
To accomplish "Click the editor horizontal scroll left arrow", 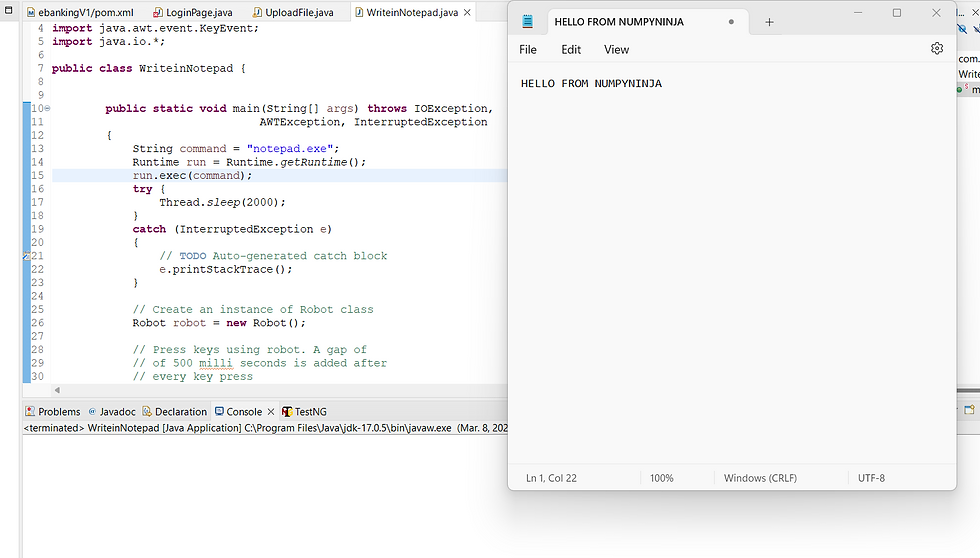I will (57, 390).
